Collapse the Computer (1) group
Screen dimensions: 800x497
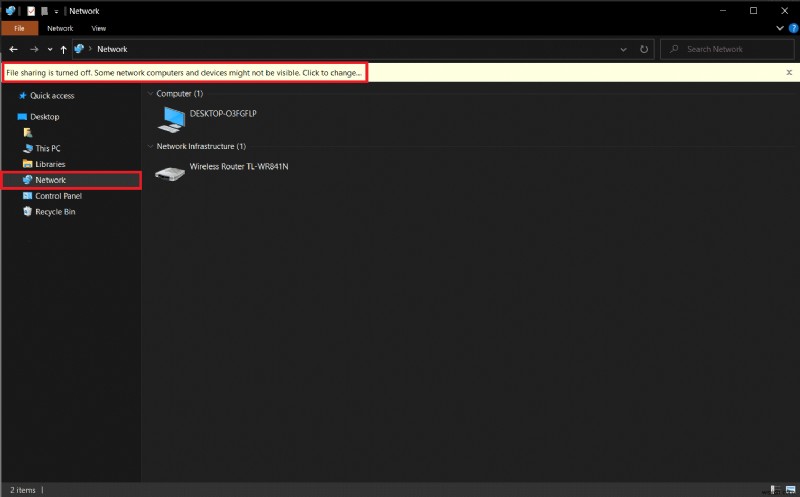(x=150, y=93)
